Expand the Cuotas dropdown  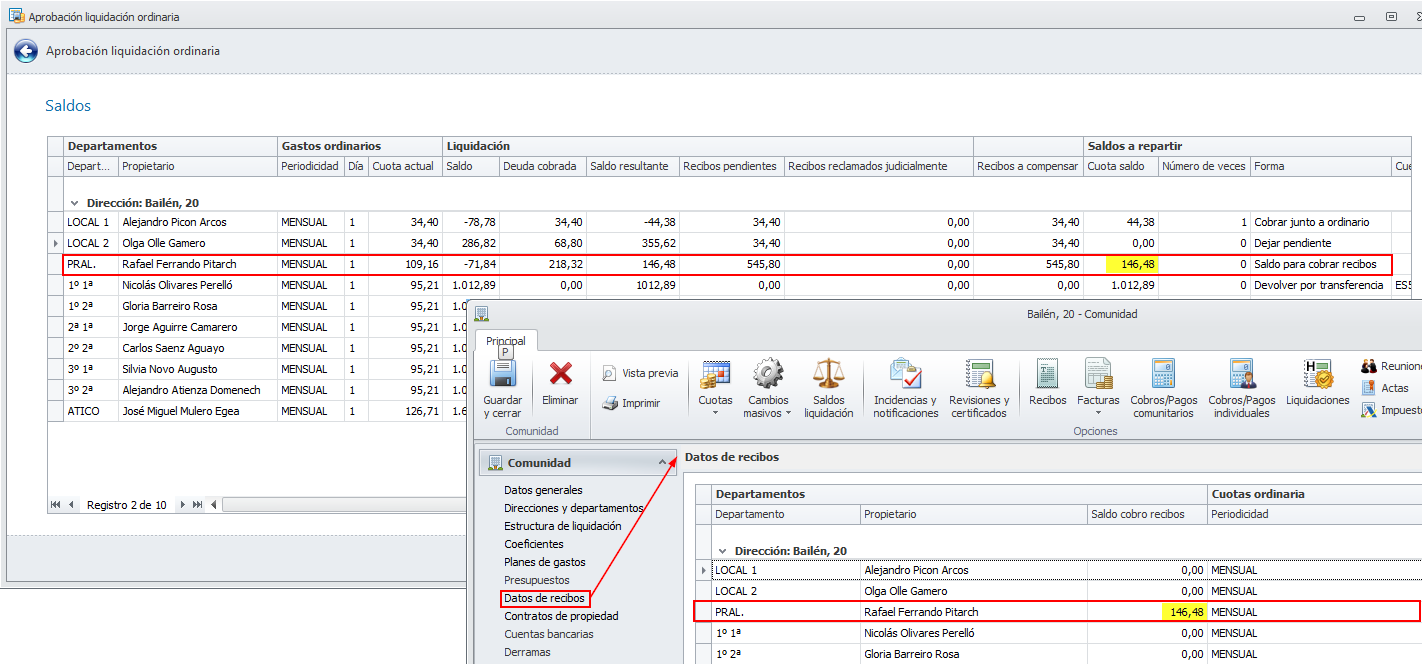(x=715, y=412)
